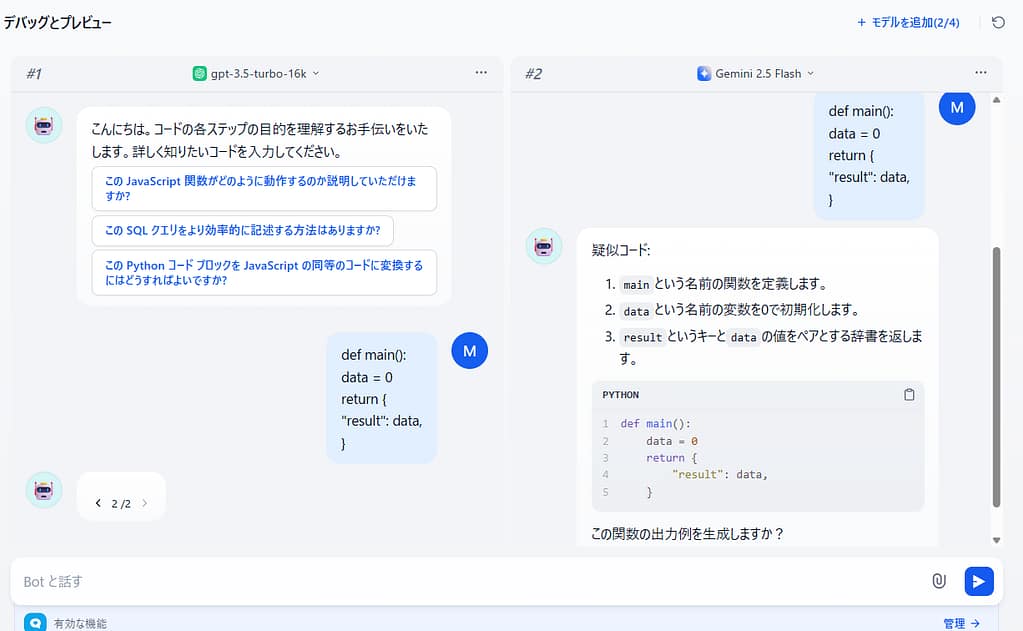Click the paperclip attachment icon

click(937, 581)
